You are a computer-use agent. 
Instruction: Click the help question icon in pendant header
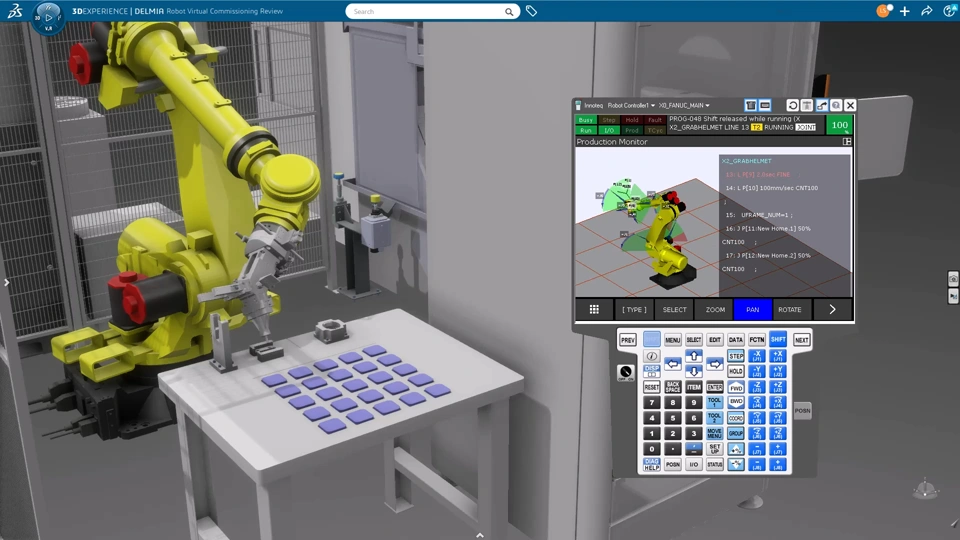[x=836, y=105]
